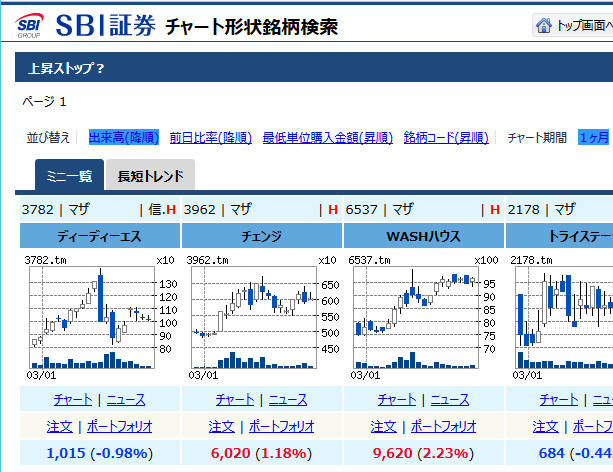613x472 pixels.
Task: Click the チャート形状銘柄検索 title
Action: click(x=252, y=27)
